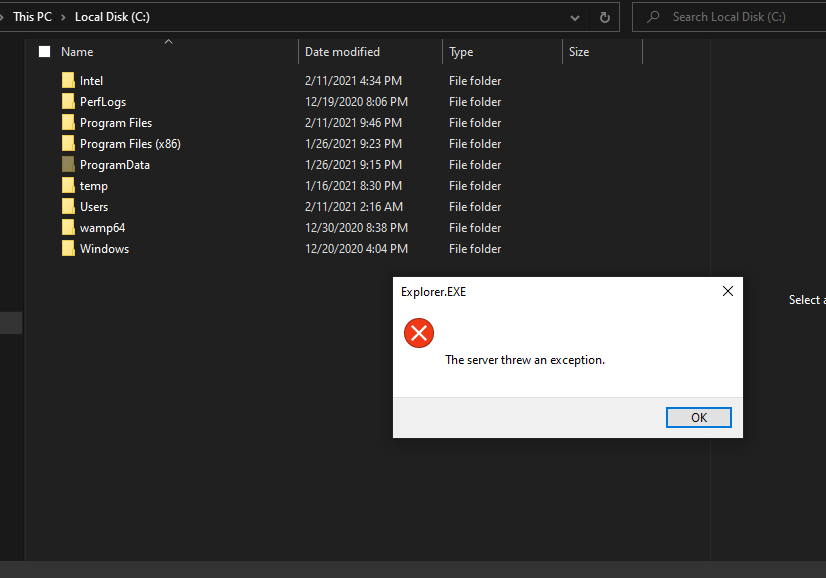Image resolution: width=826 pixels, height=578 pixels.
Task: Select the temp folder row
Action: tap(95, 185)
